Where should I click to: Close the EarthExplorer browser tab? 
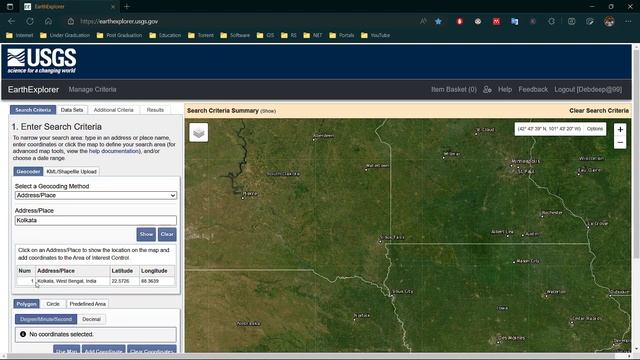tap(113, 7)
